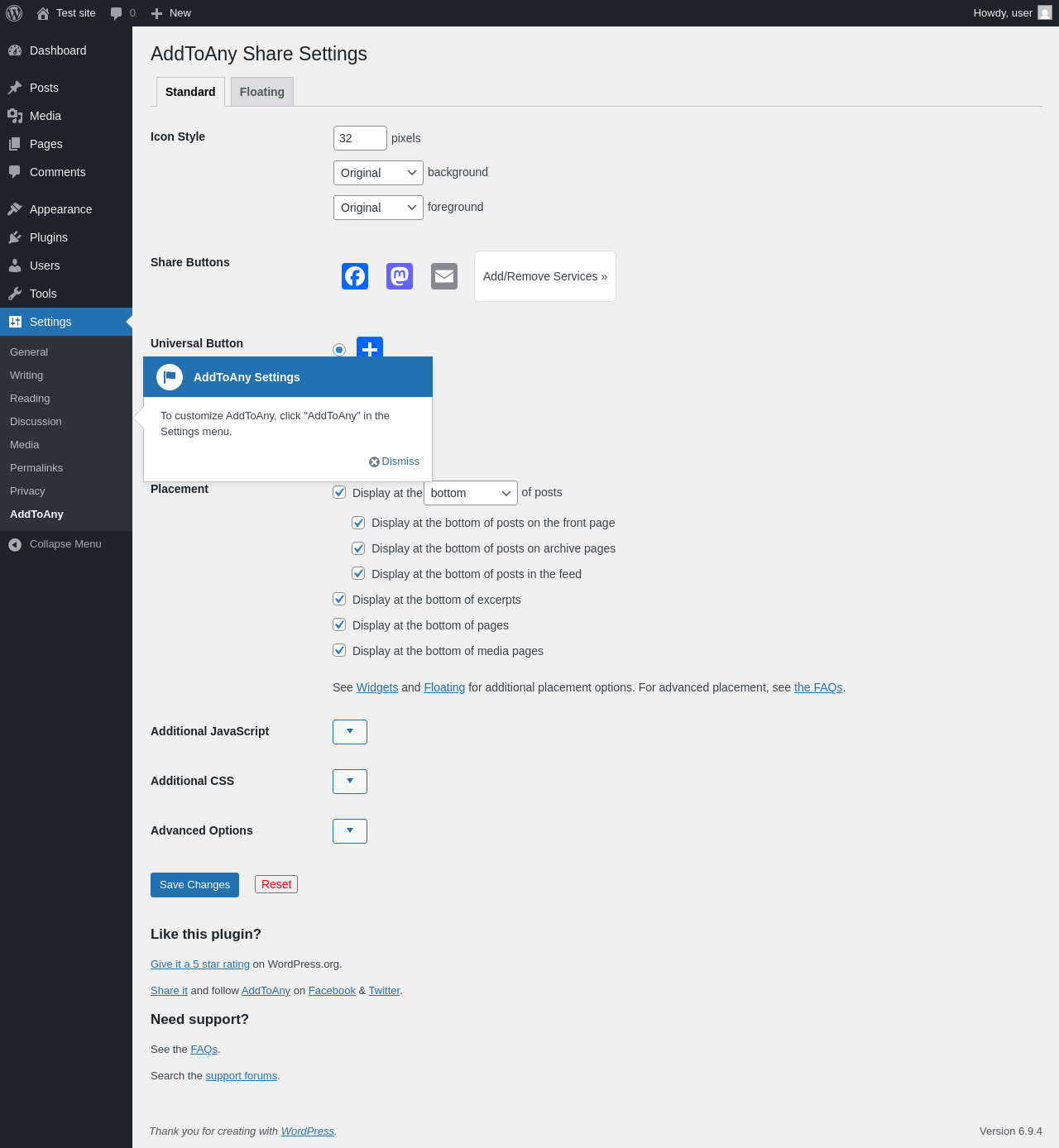The width and height of the screenshot is (1059, 1148).
Task: Click the Posts pushpin icon
Action: pyautogui.click(x=15, y=88)
